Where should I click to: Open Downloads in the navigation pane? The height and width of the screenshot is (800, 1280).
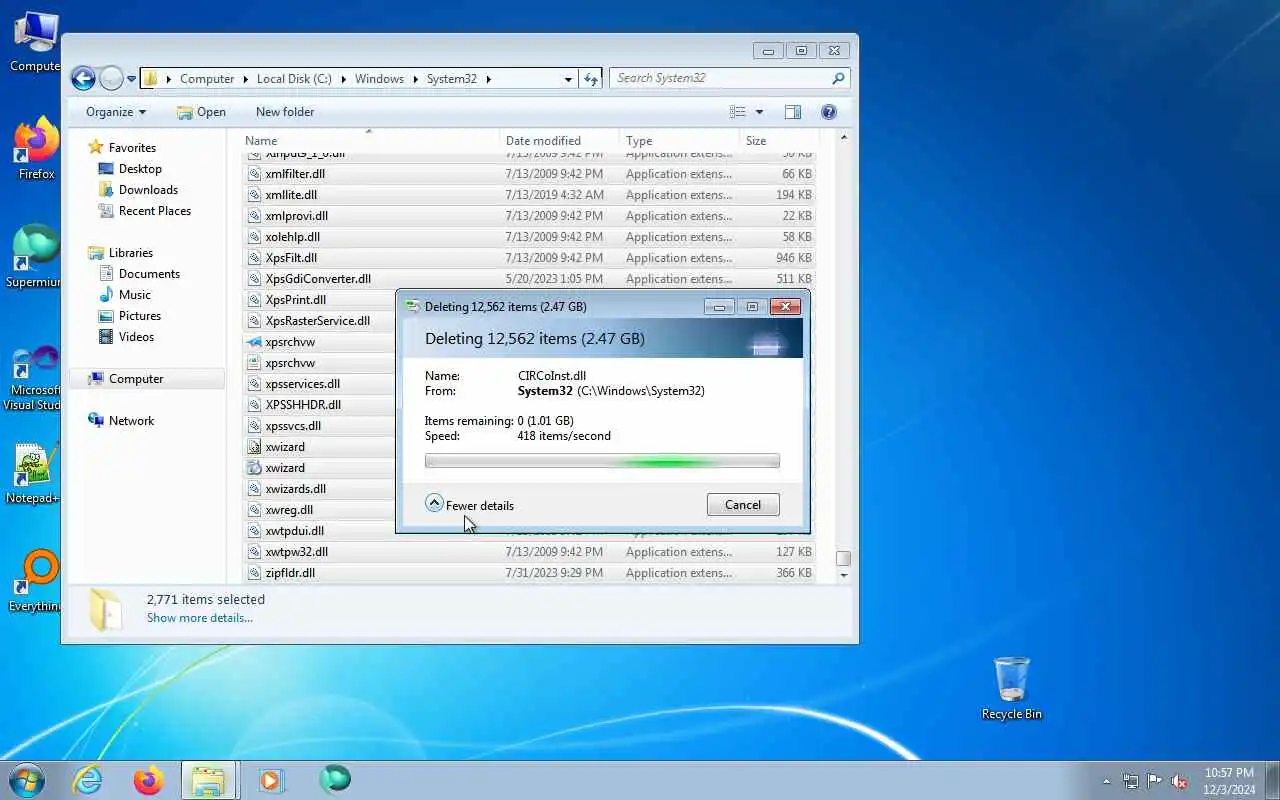pyautogui.click(x=148, y=190)
